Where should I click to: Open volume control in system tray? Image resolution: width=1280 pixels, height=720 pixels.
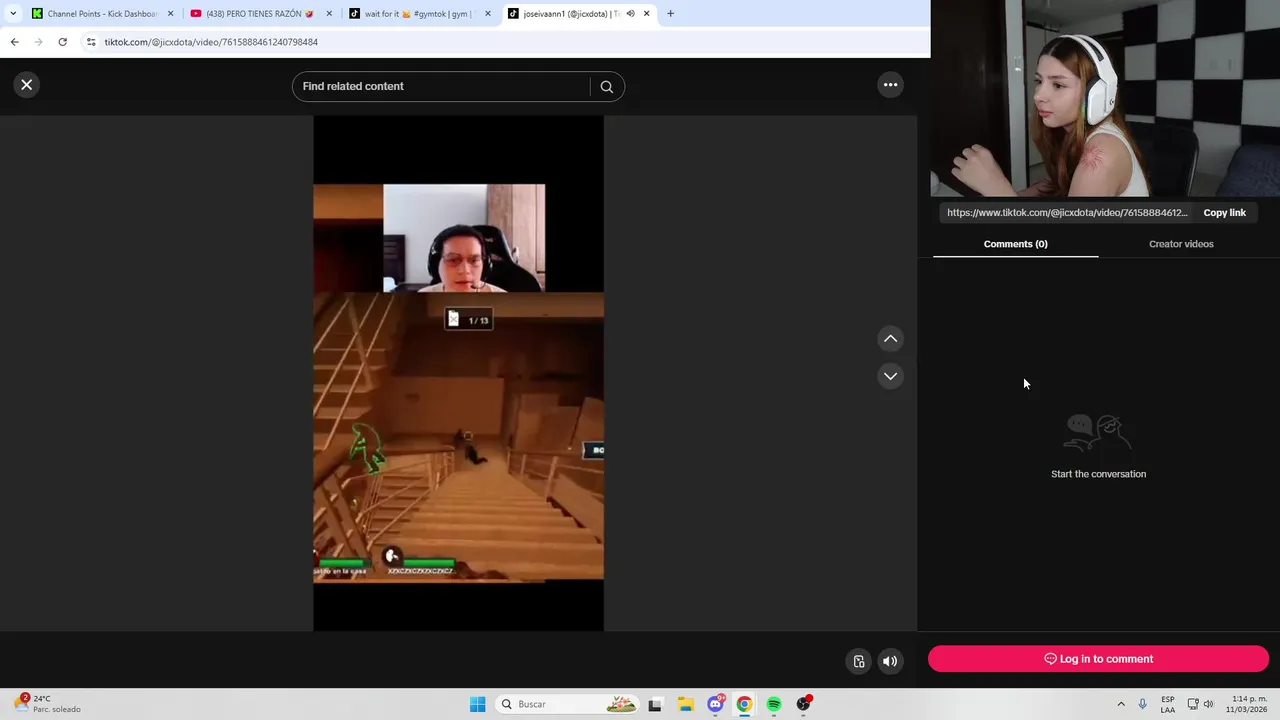1208,704
